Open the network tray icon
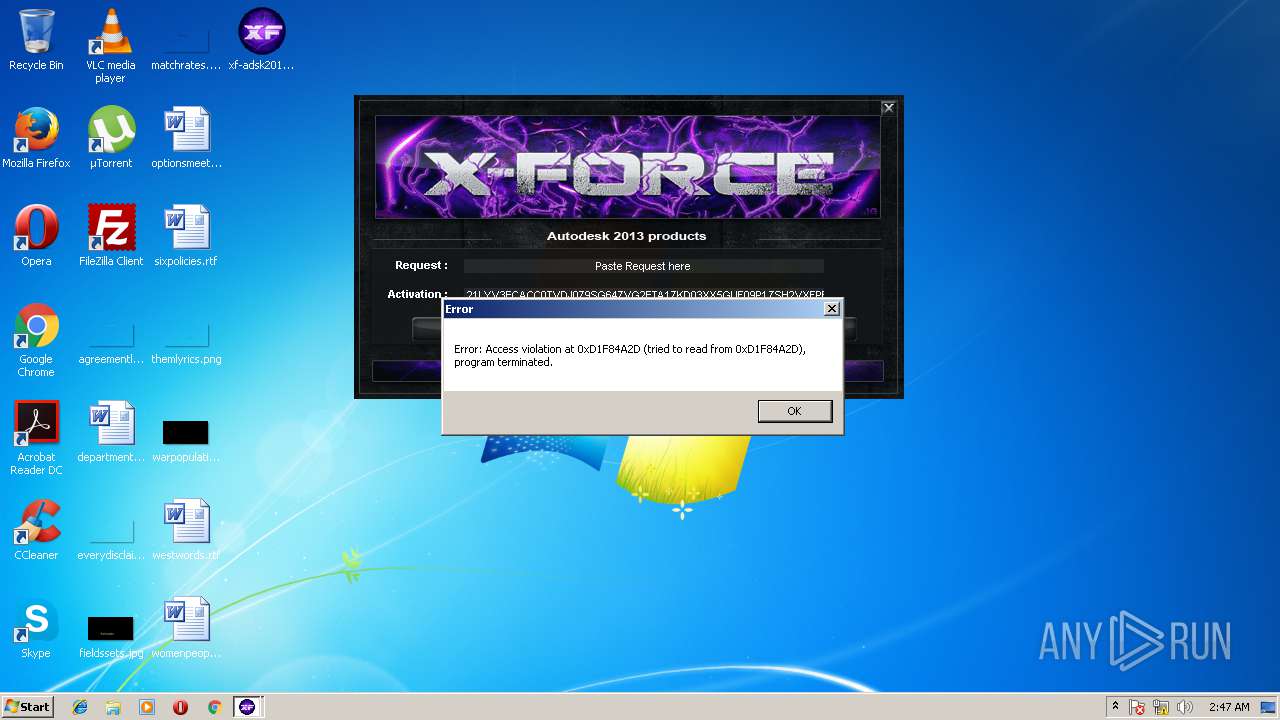 pyautogui.click(x=1161, y=707)
